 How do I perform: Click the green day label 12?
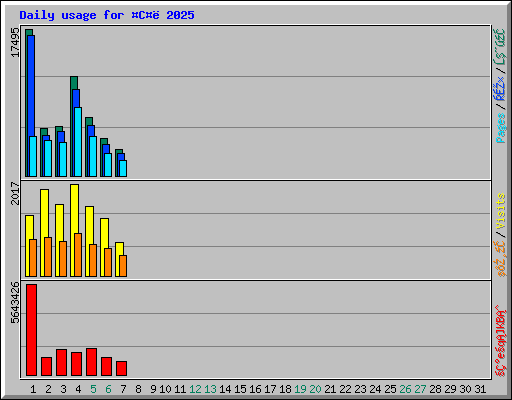(195, 389)
